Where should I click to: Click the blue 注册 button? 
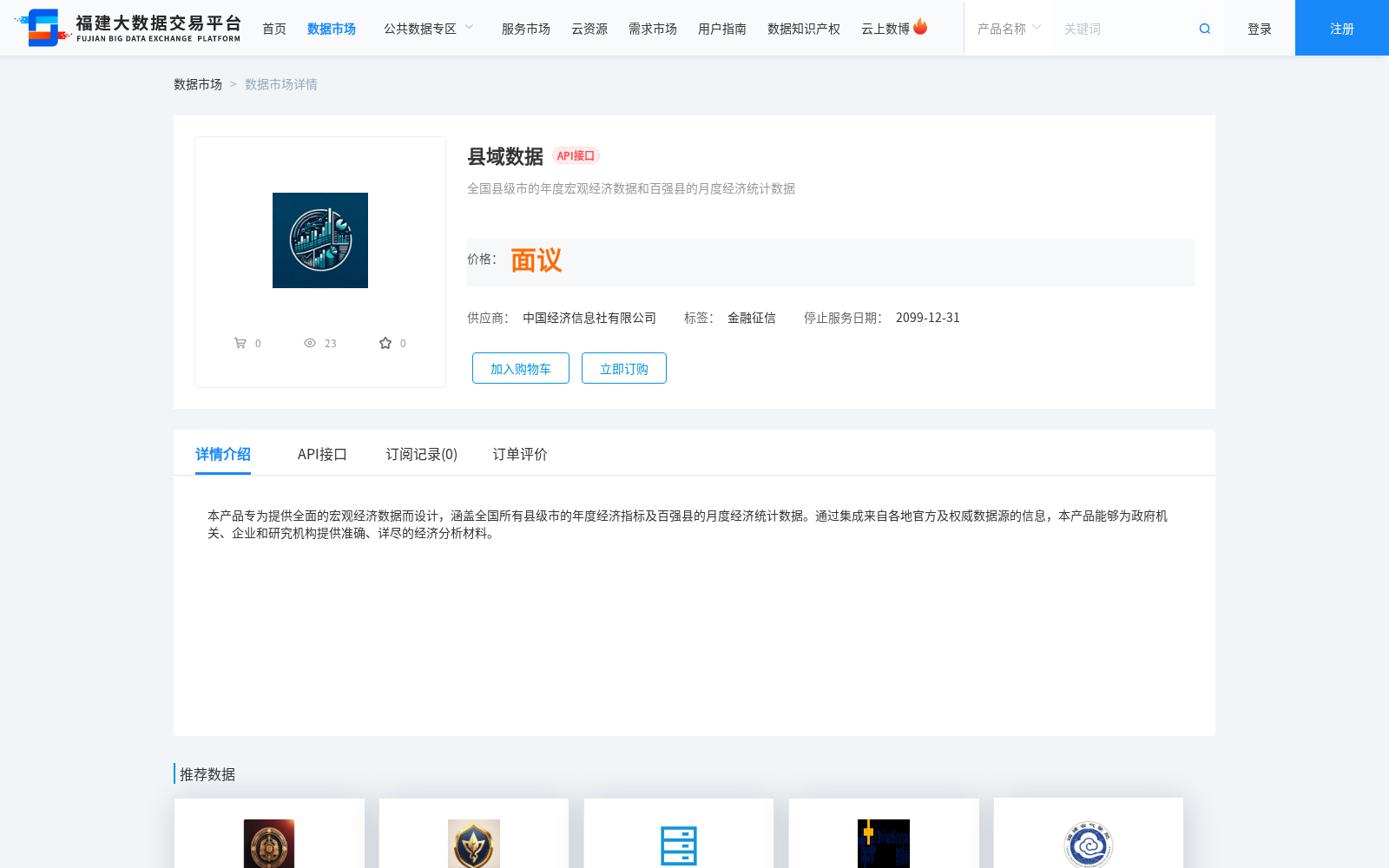click(x=1342, y=28)
